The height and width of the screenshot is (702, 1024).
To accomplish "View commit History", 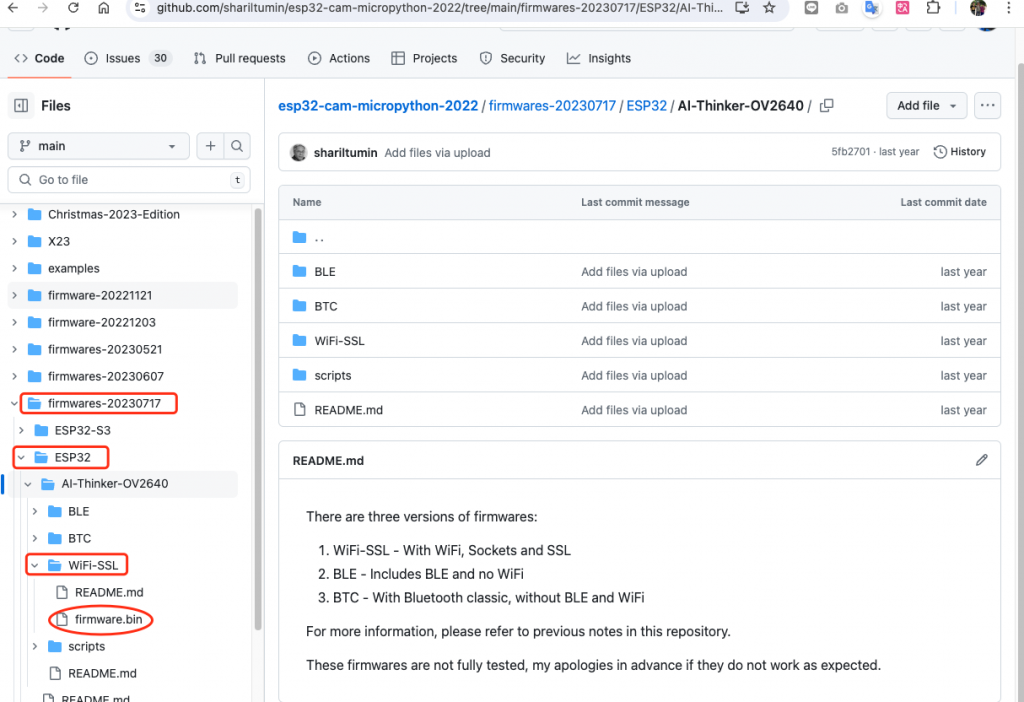I will [960, 152].
